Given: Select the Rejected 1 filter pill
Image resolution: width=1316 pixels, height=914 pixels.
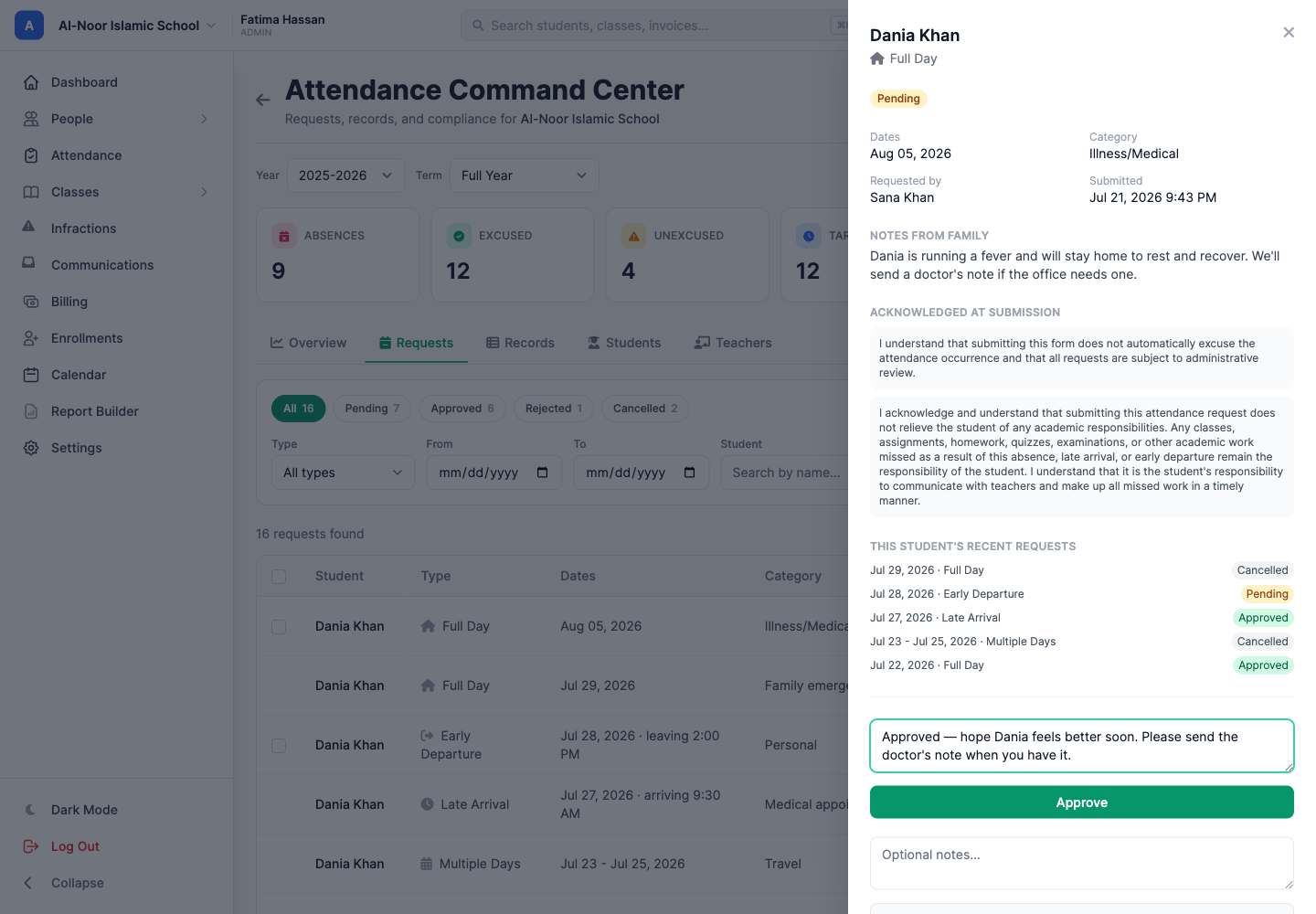Looking at the screenshot, I should 554,409.
